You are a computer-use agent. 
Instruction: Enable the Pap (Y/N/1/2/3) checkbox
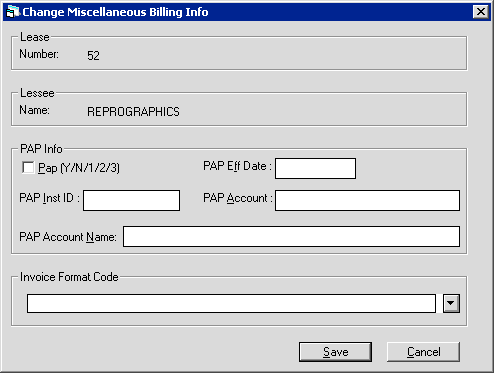(x=28, y=167)
